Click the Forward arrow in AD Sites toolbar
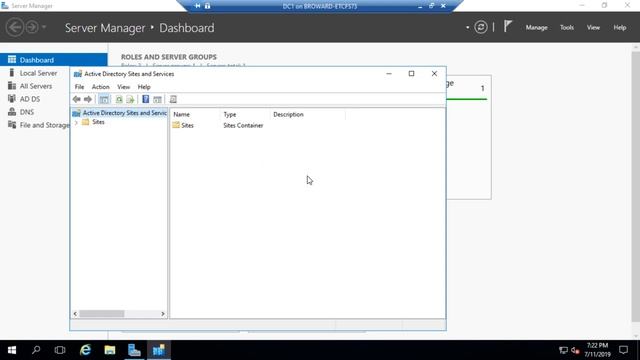Viewport: 640px width, 360px height. (88, 99)
